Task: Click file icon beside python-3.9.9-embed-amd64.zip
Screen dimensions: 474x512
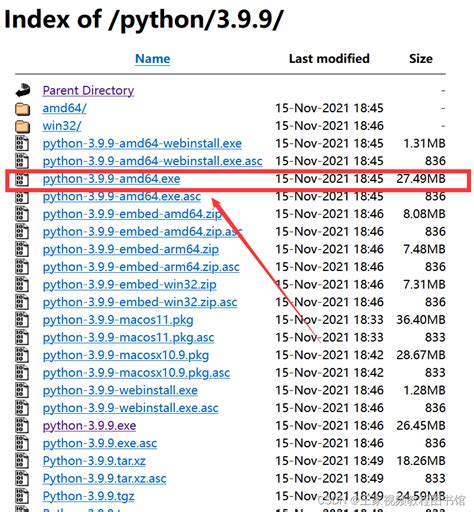Action: (x=22, y=214)
